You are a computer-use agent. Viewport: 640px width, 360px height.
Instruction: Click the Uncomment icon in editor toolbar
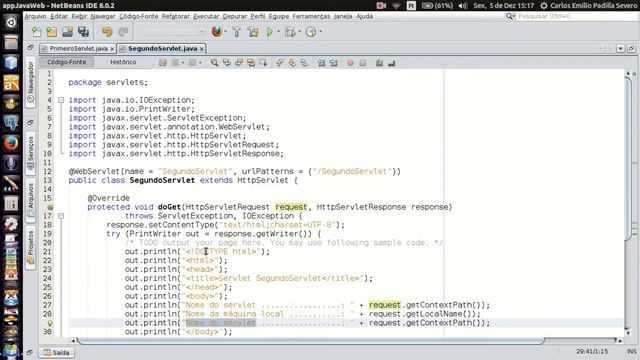click(379, 63)
